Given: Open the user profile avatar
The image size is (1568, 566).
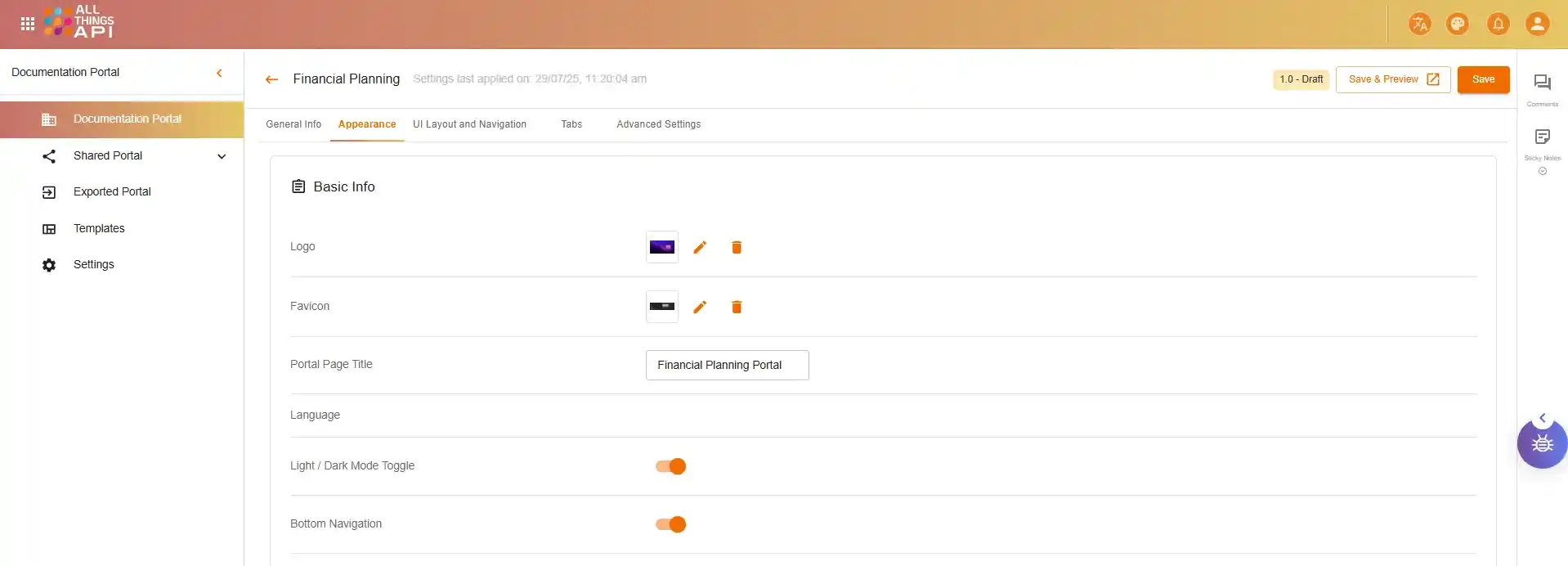Looking at the screenshot, I should (x=1537, y=24).
